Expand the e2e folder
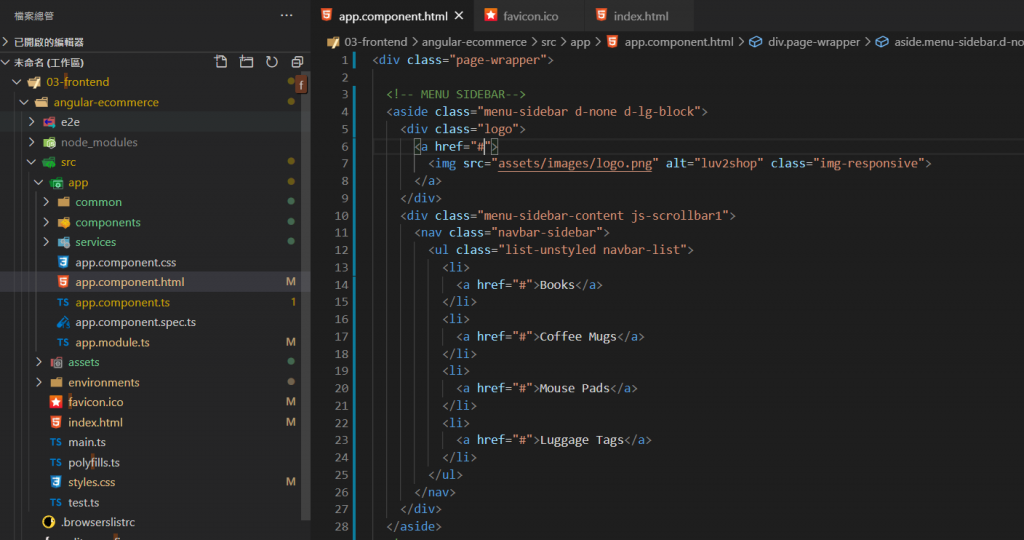 [x=31, y=122]
